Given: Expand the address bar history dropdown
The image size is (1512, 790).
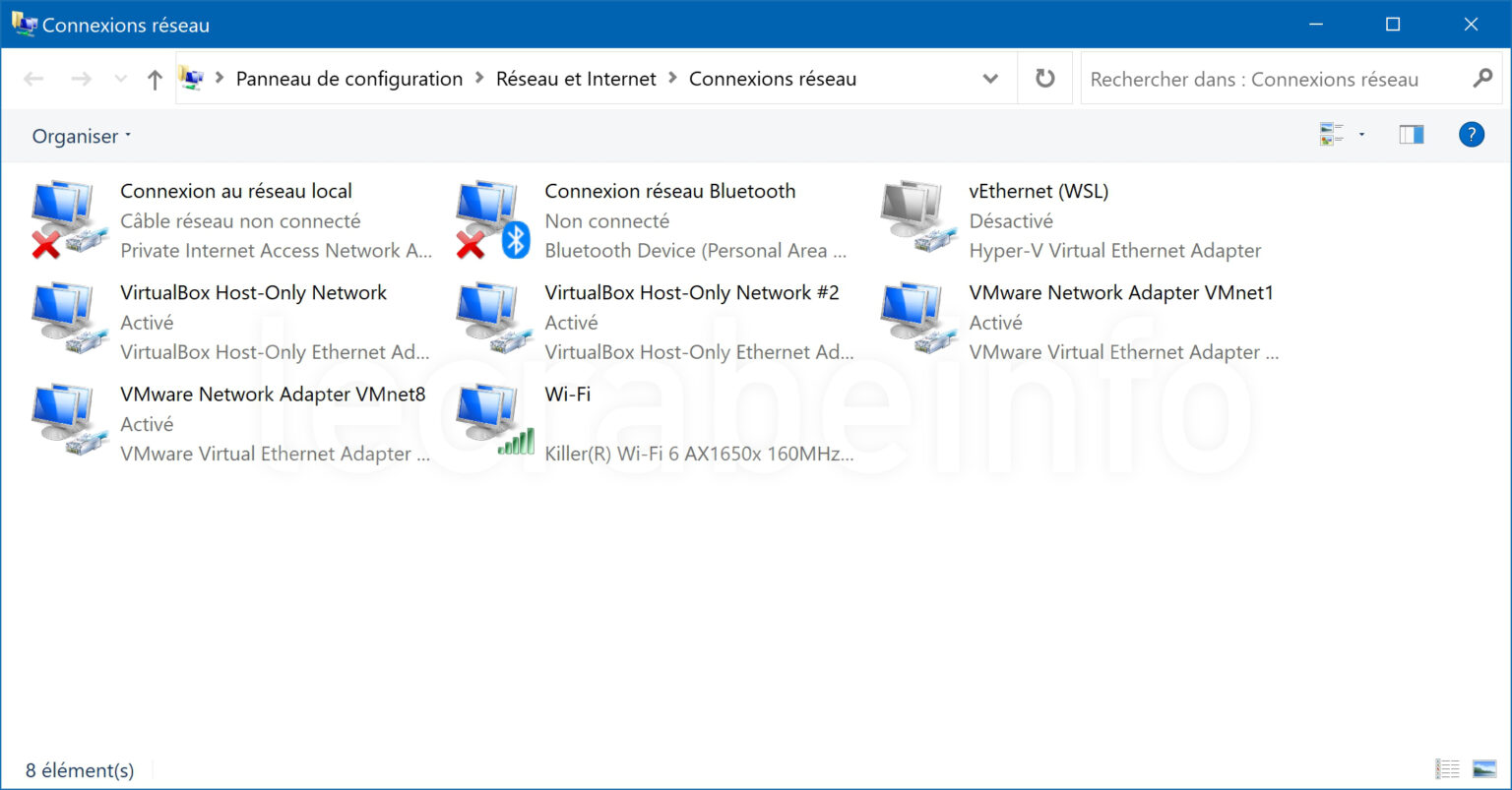Looking at the screenshot, I should [x=990, y=79].
